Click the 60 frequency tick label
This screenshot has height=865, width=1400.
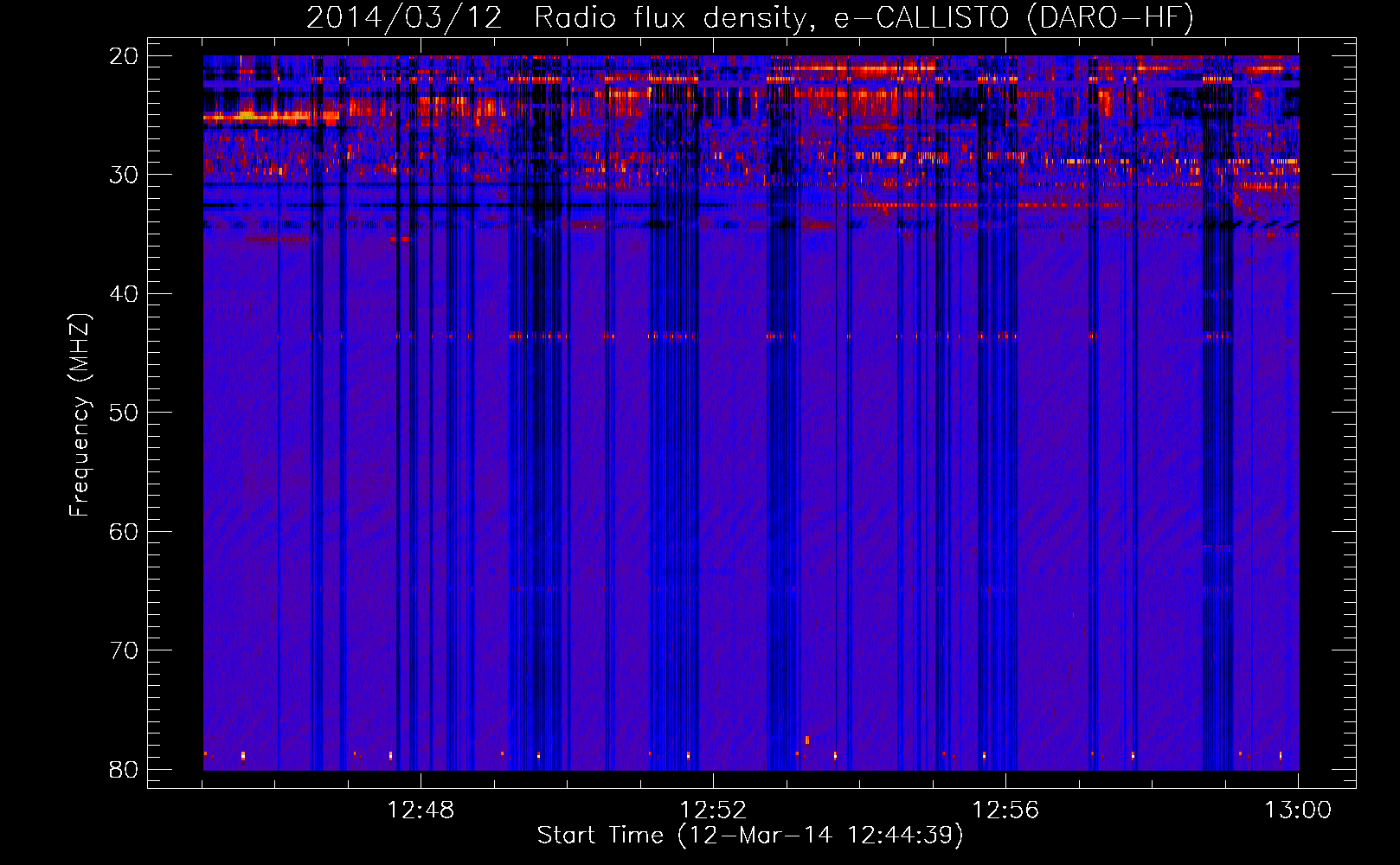pyautogui.click(x=124, y=532)
